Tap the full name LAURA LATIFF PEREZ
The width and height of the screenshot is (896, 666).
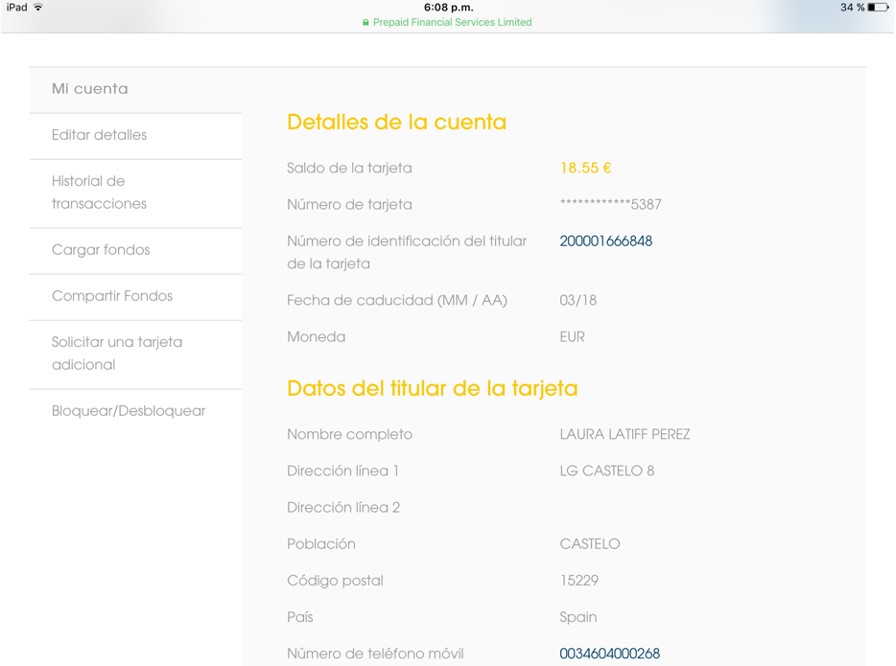[625, 434]
